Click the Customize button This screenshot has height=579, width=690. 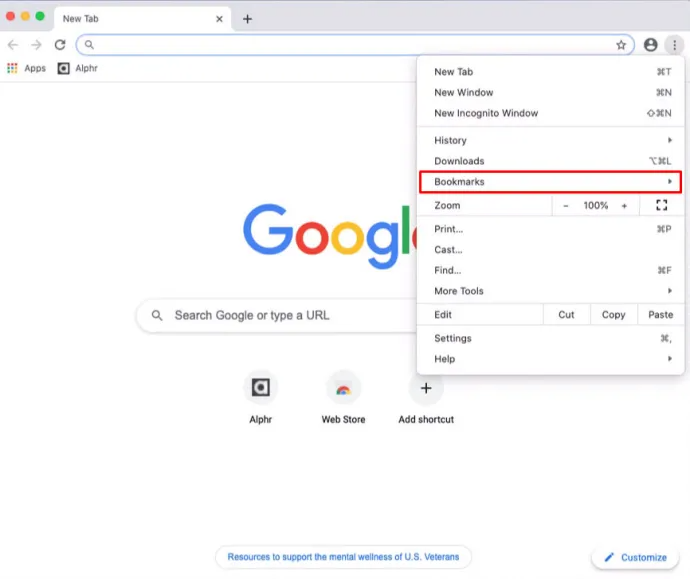[x=635, y=557]
